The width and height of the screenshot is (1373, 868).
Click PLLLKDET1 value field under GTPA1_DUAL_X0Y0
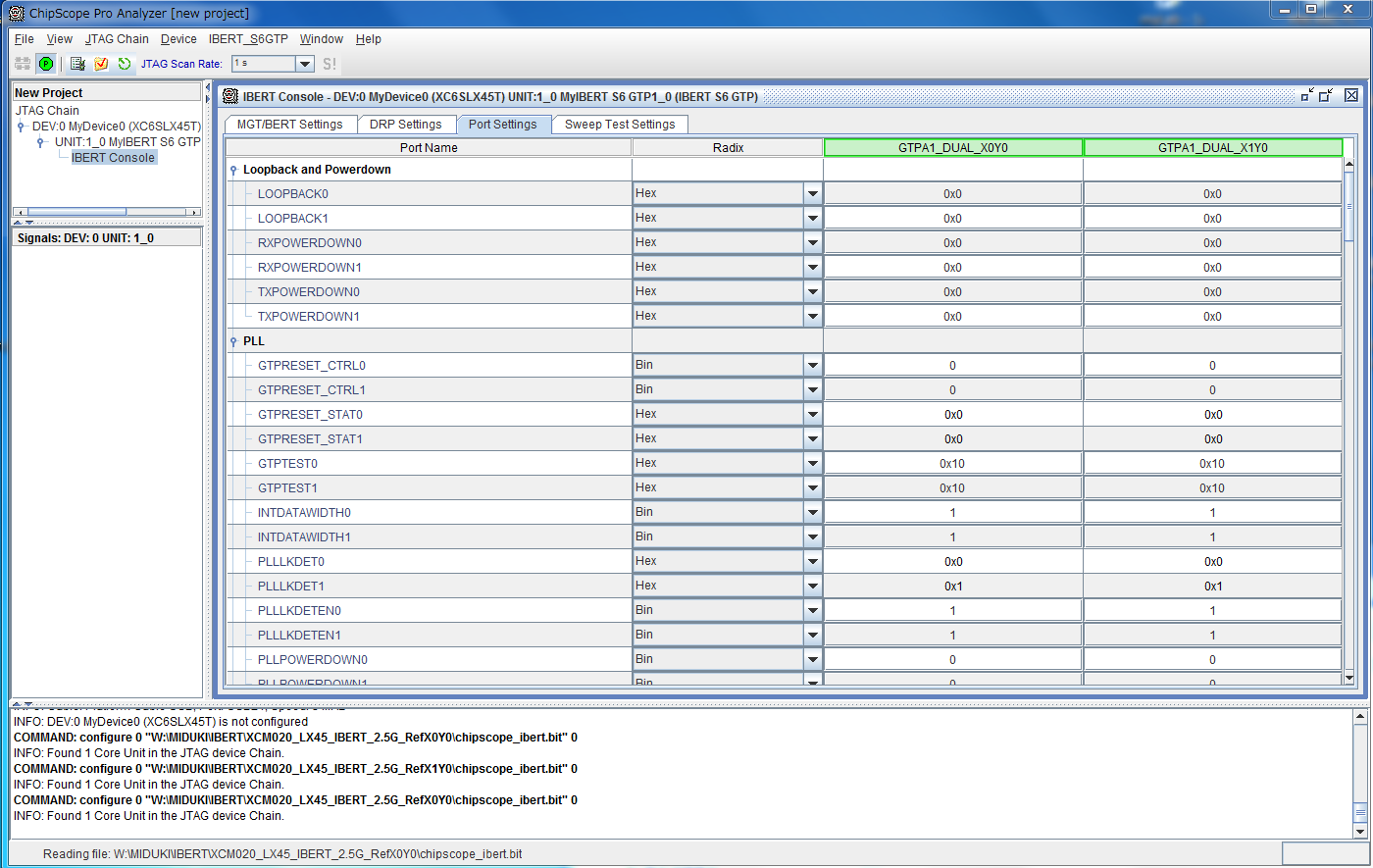click(x=953, y=586)
